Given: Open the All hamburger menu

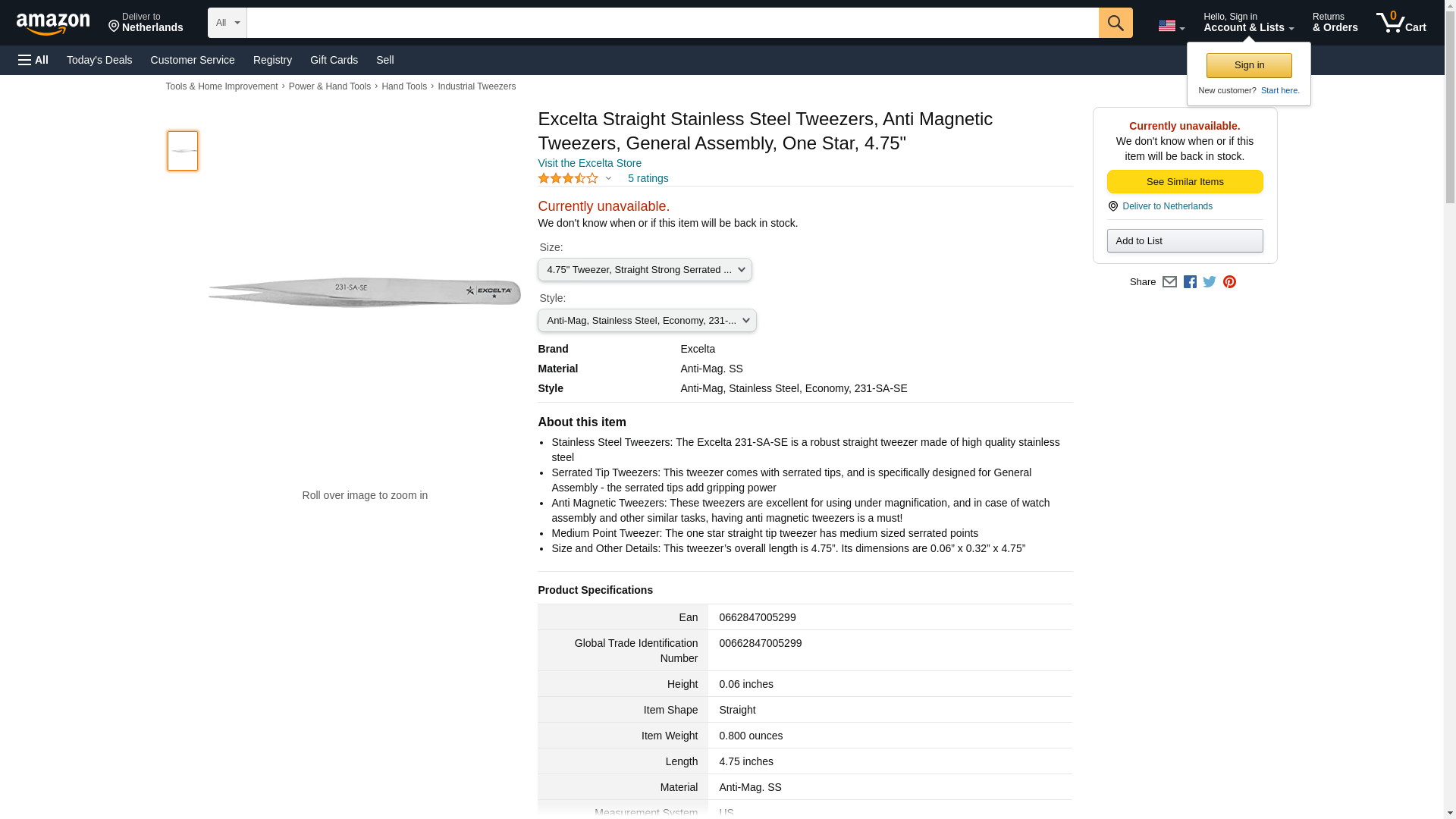Looking at the screenshot, I should pos(33,60).
